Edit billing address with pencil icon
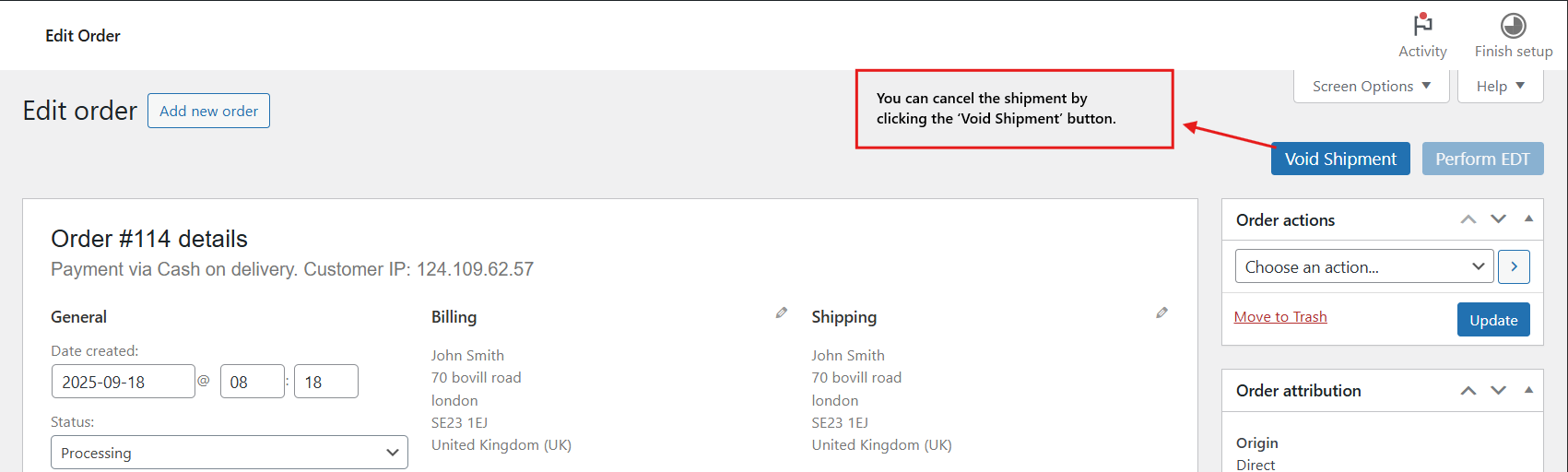 click(x=782, y=313)
